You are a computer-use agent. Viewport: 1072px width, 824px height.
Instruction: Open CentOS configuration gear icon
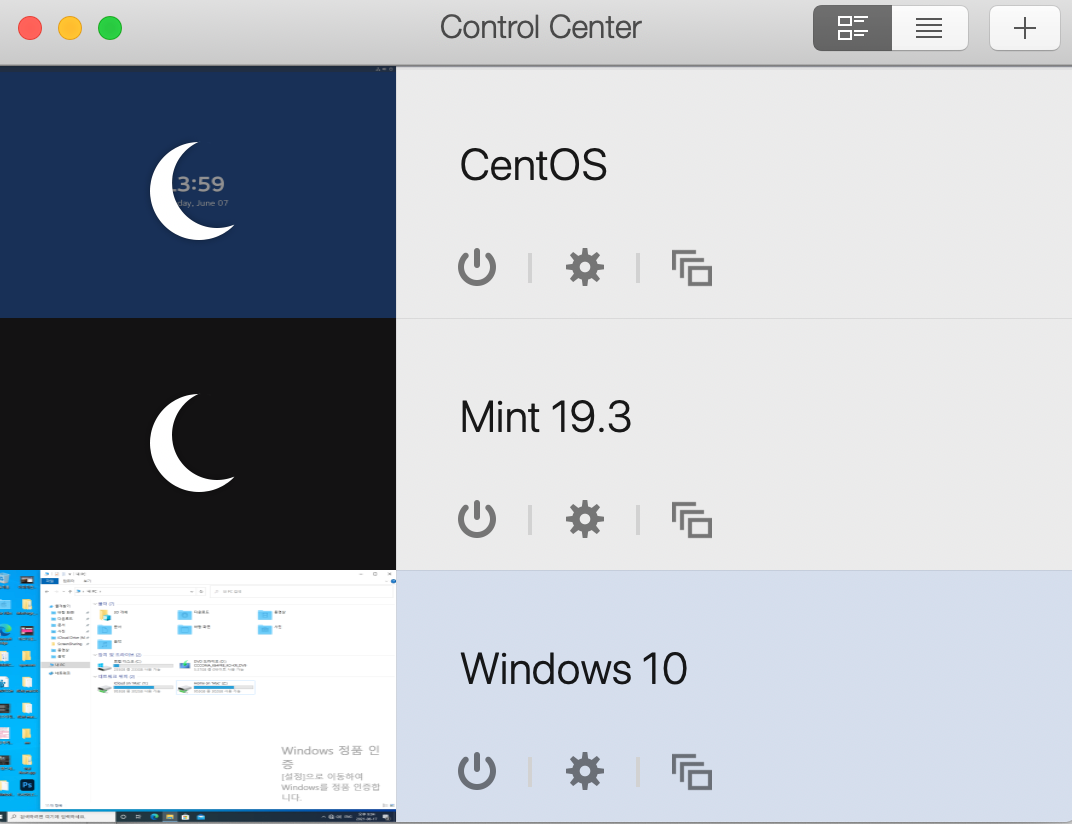click(585, 267)
